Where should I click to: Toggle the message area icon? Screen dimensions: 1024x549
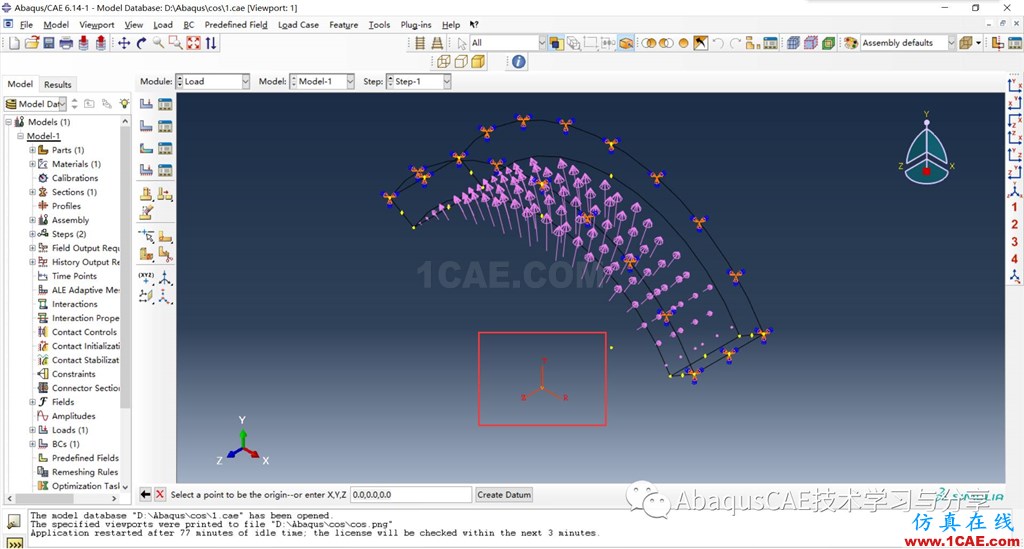[14, 521]
